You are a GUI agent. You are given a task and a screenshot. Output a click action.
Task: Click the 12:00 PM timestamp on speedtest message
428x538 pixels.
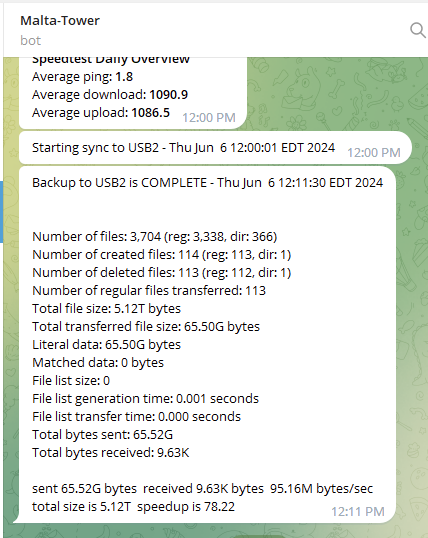point(209,118)
